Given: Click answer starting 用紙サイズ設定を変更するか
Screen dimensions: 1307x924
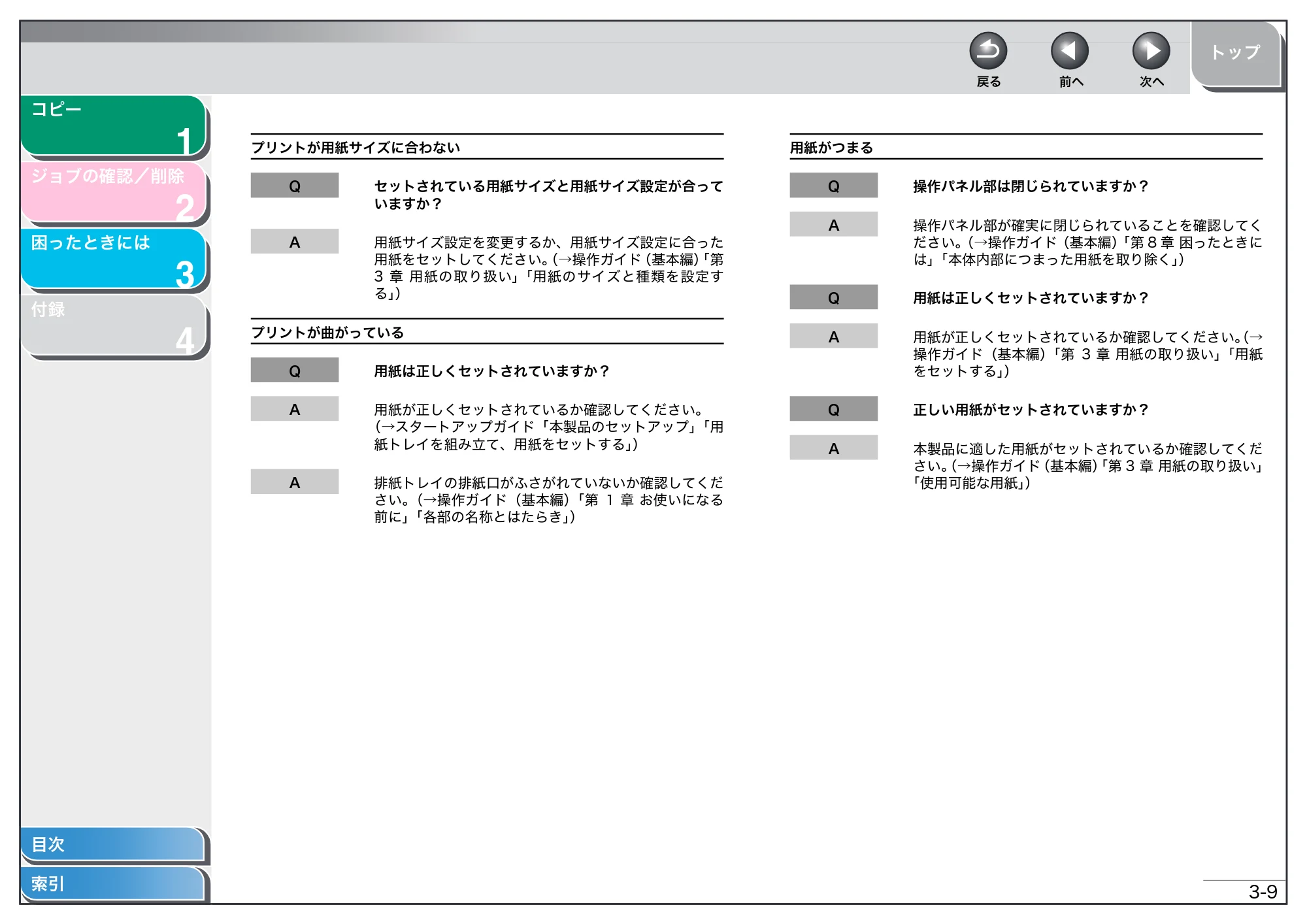Looking at the screenshot, I should pos(548,268).
